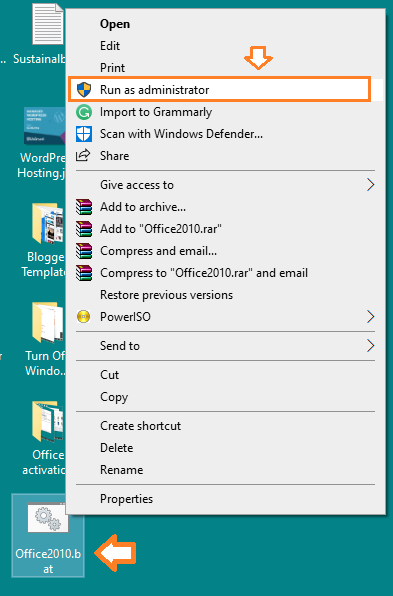Select the Blogger Template folder icon
The width and height of the screenshot is (393, 596).
click(48, 224)
